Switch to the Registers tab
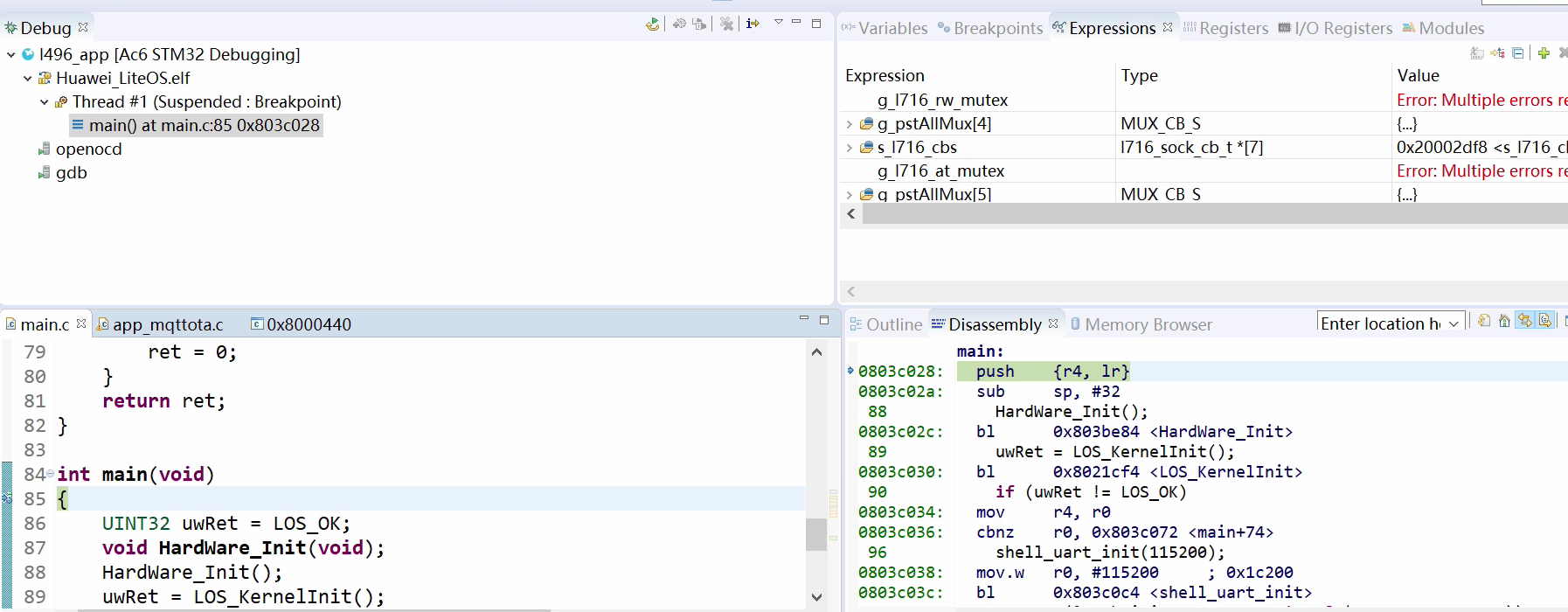 point(1225,28)
